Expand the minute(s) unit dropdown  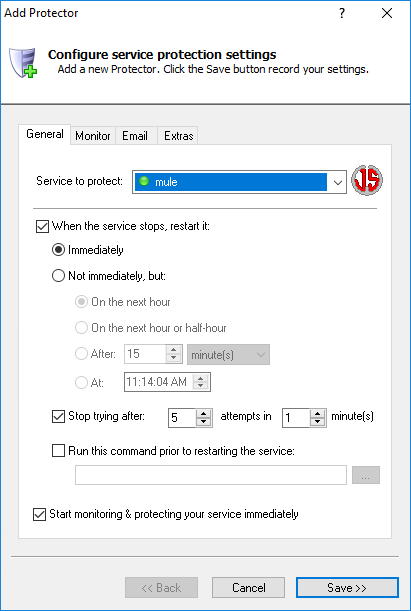[228, 355]
